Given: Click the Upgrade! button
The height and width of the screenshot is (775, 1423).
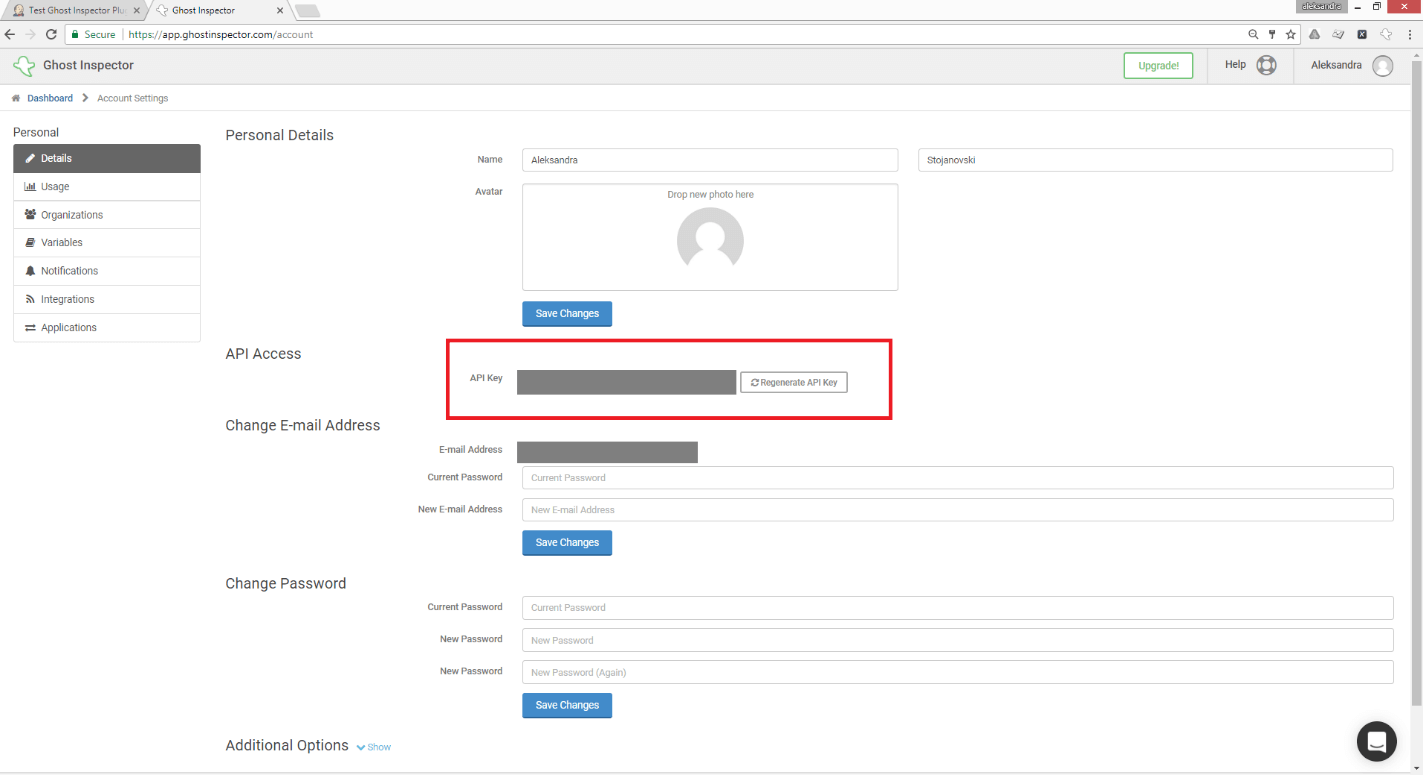Looking at the screenshot, I should (x=1158, y=66).
